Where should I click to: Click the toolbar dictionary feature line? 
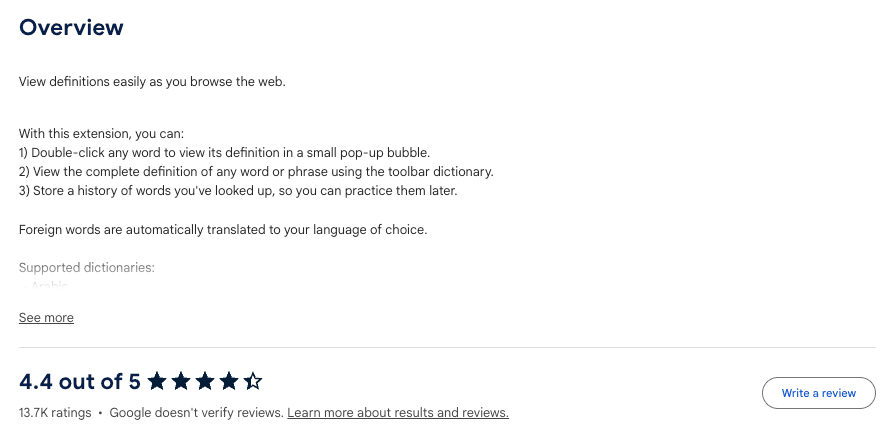pos(256,172)
